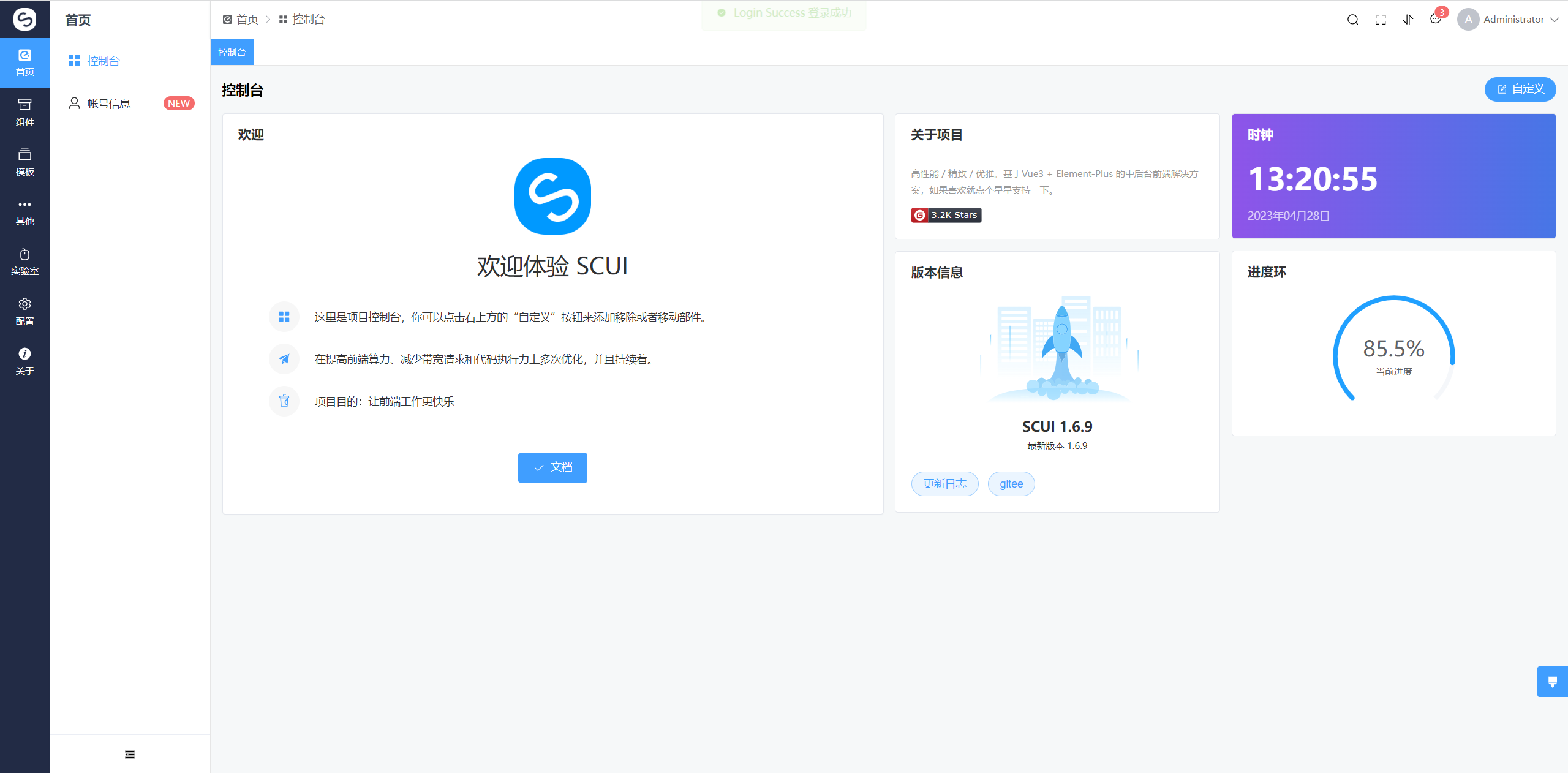
Task: Click the rocket illustration in 版本信息
Action: (x=1060, y=349)
